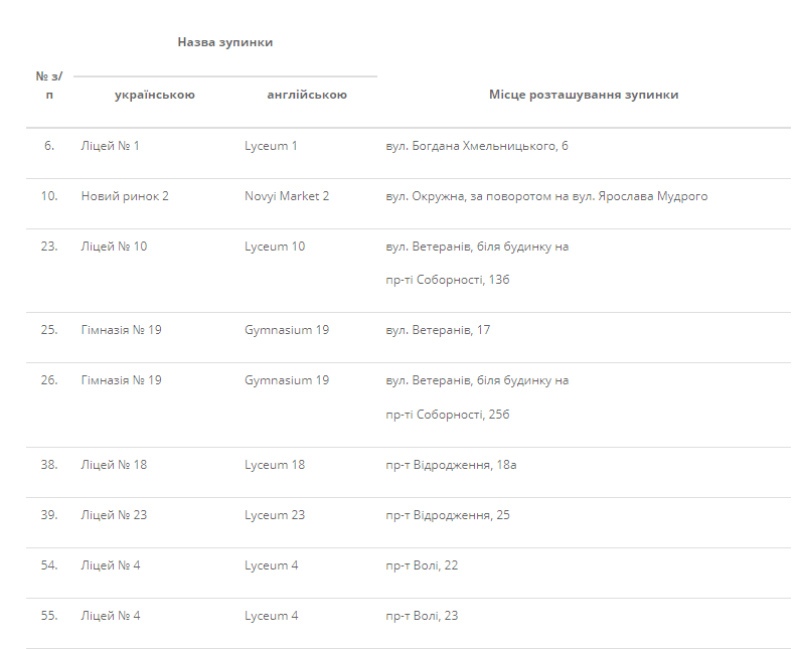Click the 'Novyi Market 2' cell
The height and width of the screenshot is (649, 800).
pyautogui.click(x=286, y=196)
